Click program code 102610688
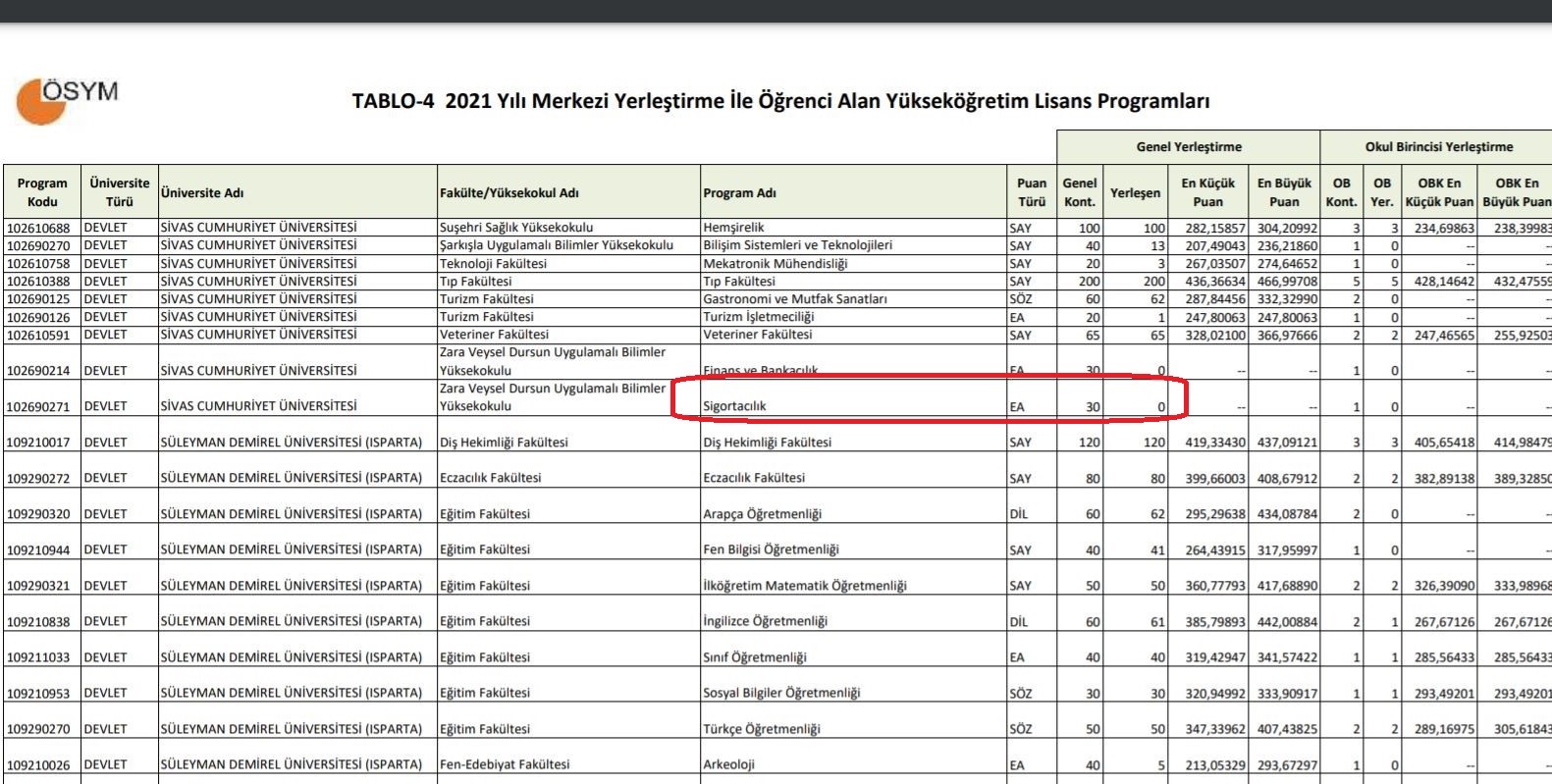 click(38, 228)
